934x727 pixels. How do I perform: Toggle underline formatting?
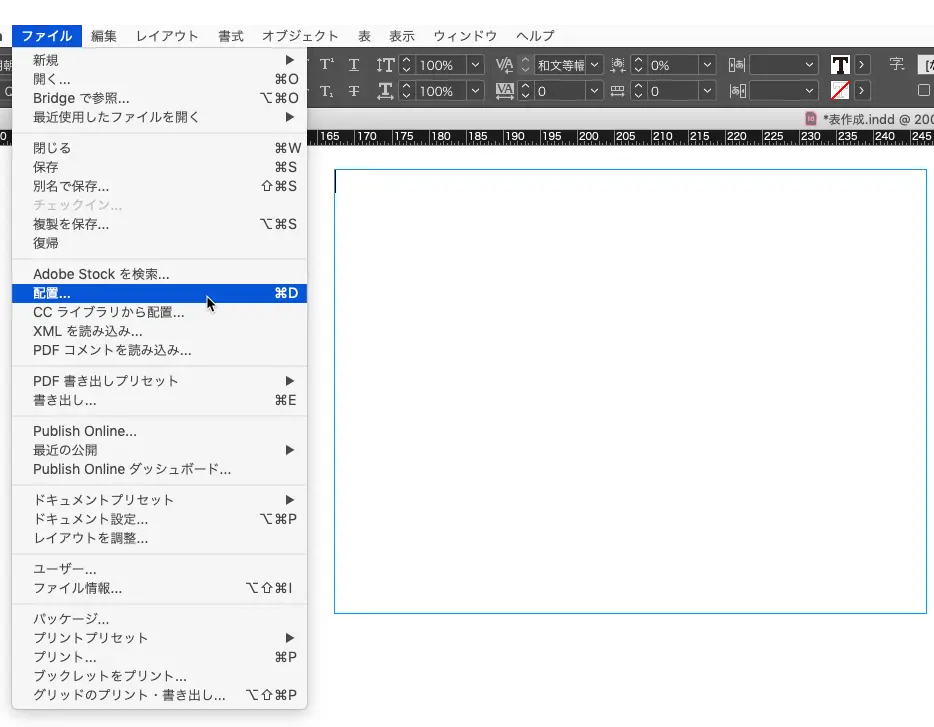coord(353,66)
